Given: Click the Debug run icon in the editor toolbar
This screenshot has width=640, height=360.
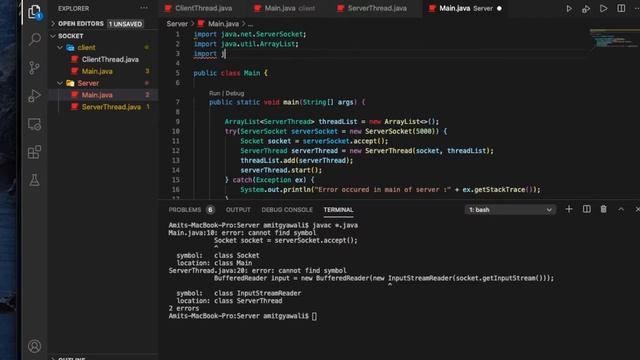Looking at the screenshot, I should point(586,9).
